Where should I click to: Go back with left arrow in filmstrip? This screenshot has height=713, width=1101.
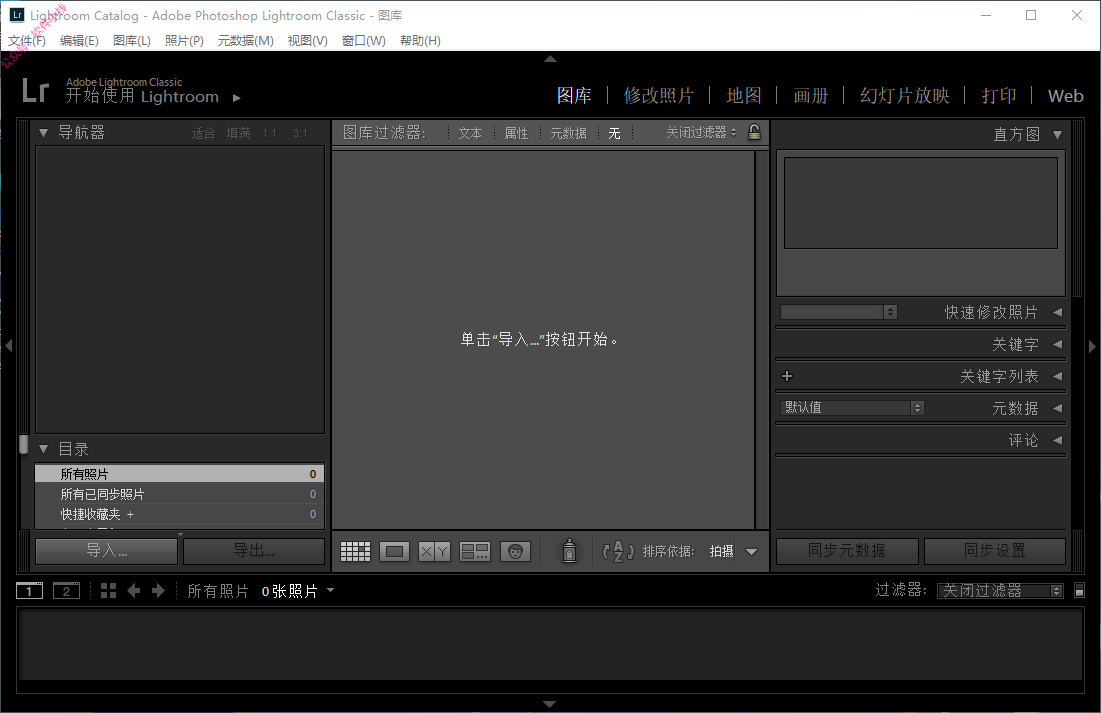tap(133, 591)
